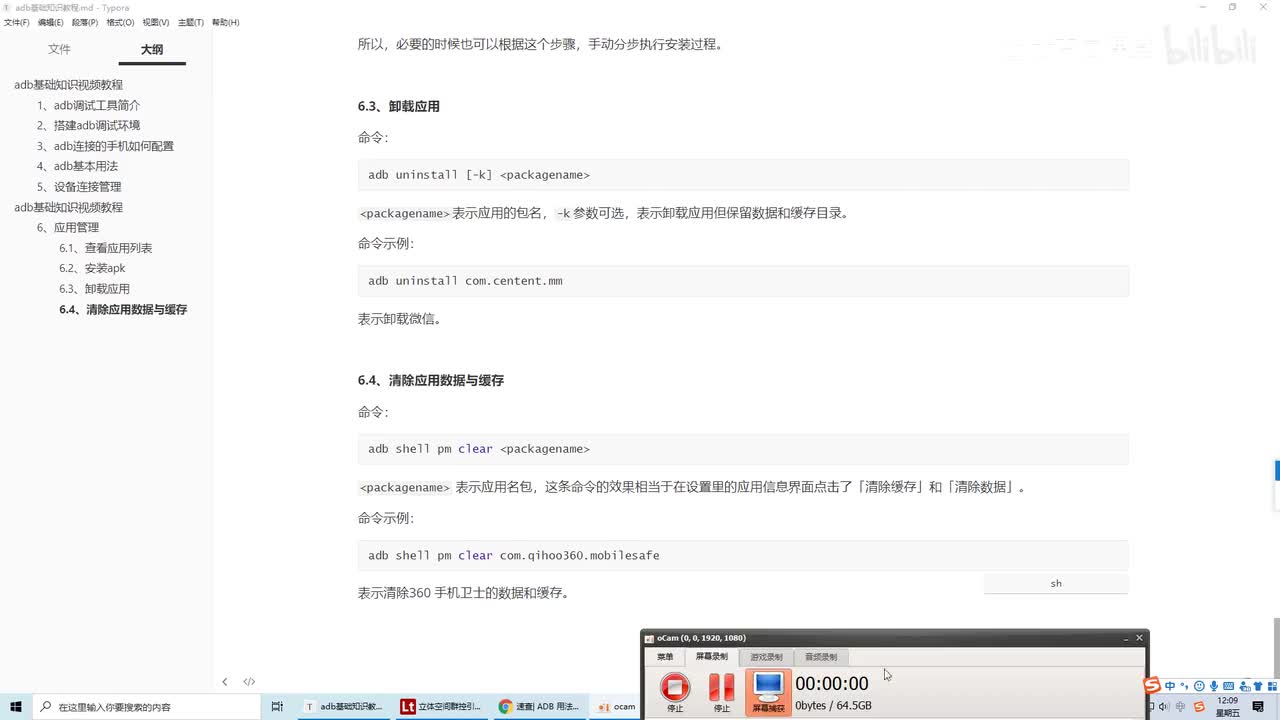Open the Sogou soft keyboard icon
This screenshot has height=720, width=1280.
pyautogui.click(x=1229, y=686)
